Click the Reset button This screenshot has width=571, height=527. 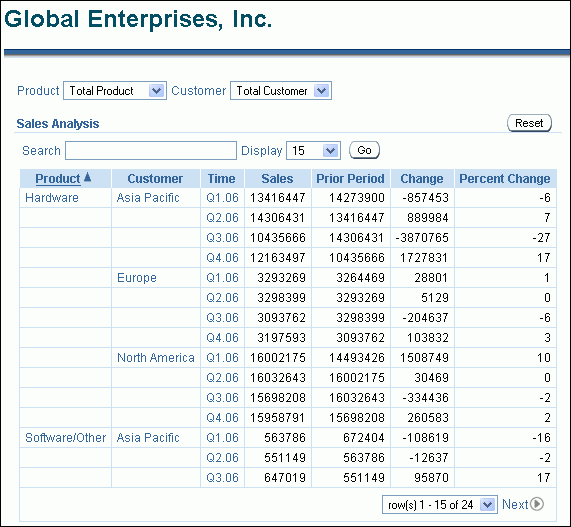pyautogui.click(x=529, y=123)
